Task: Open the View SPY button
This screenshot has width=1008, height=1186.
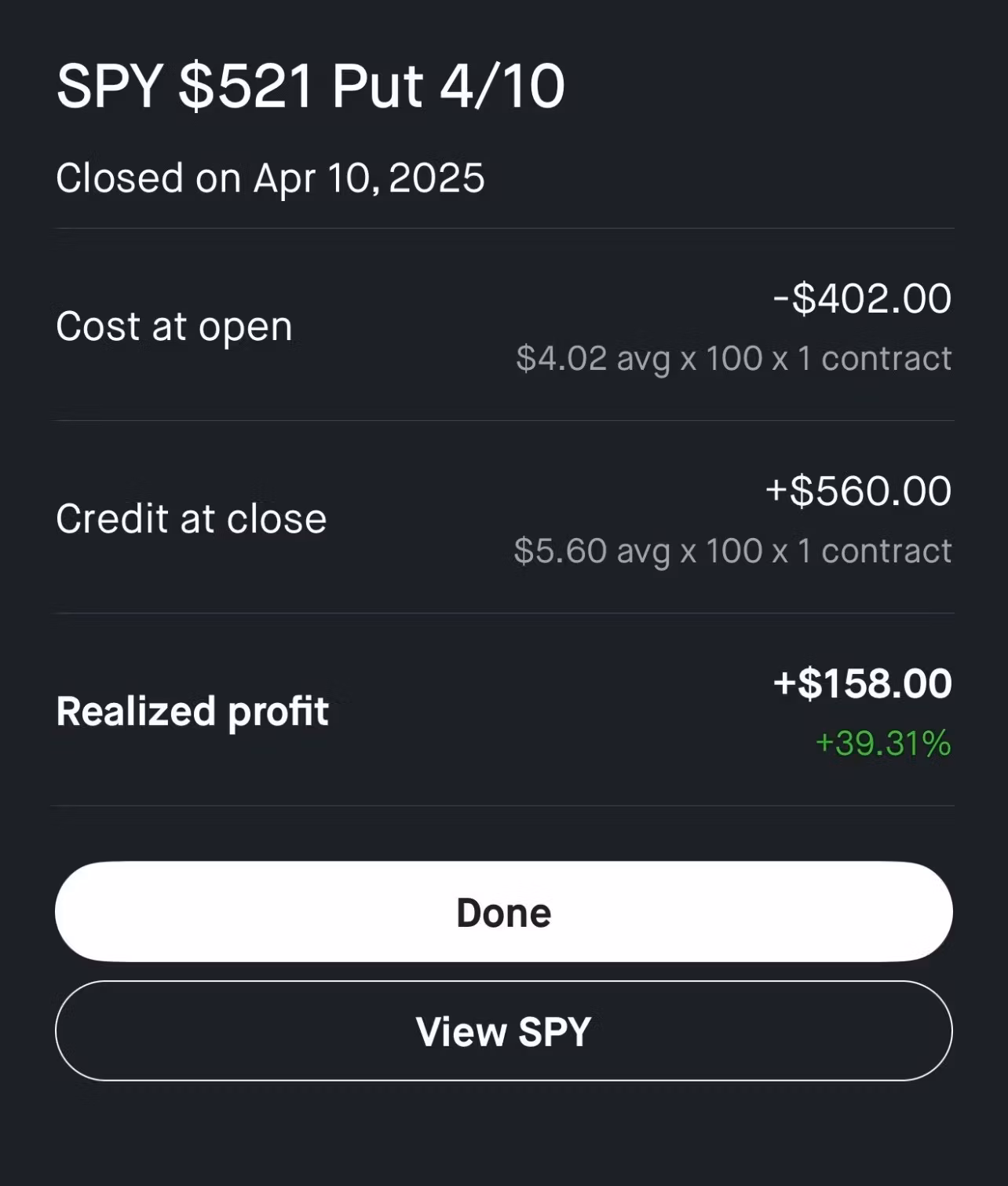Action: coord(503,1031)
